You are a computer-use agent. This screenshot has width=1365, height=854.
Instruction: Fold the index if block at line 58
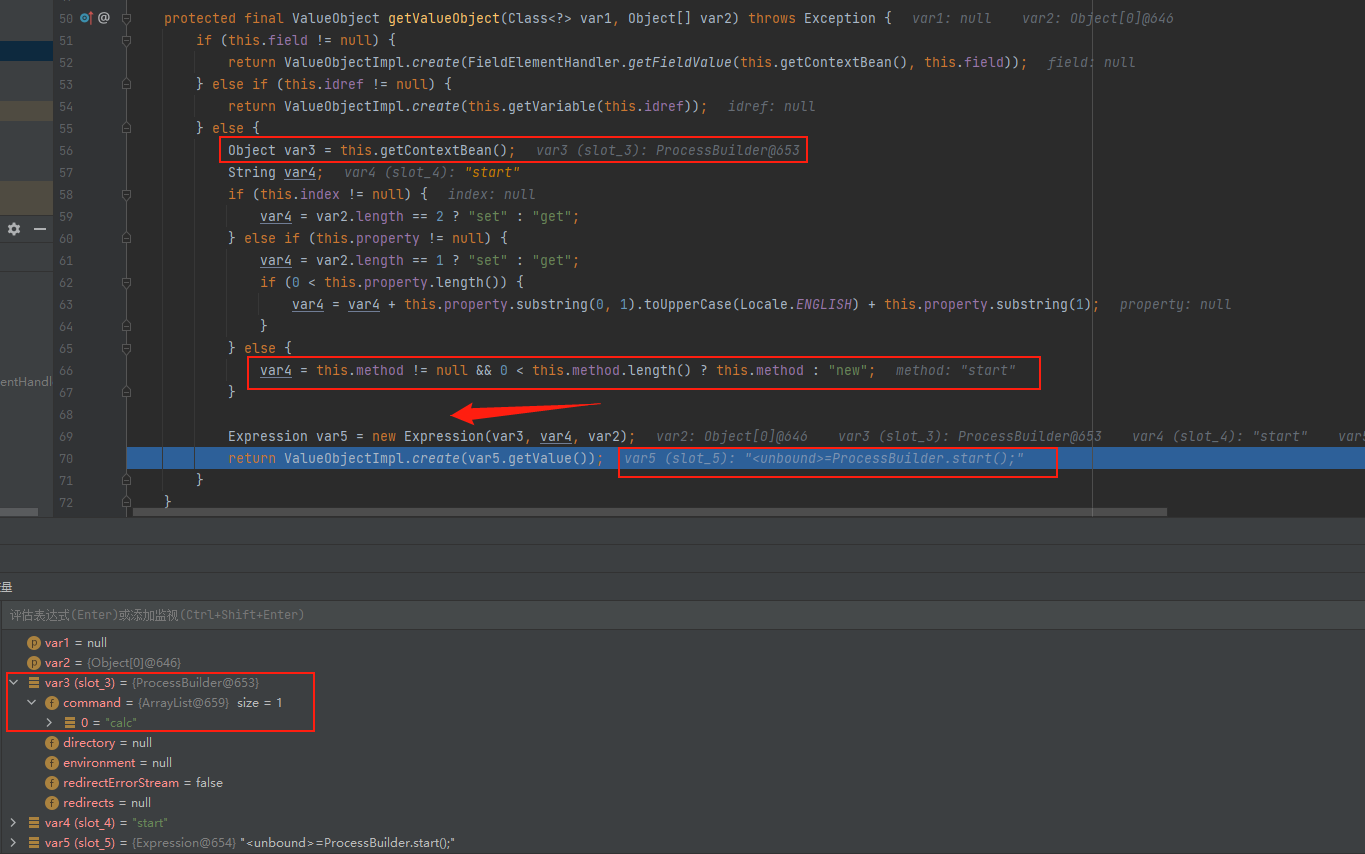[x=126, y=194]
